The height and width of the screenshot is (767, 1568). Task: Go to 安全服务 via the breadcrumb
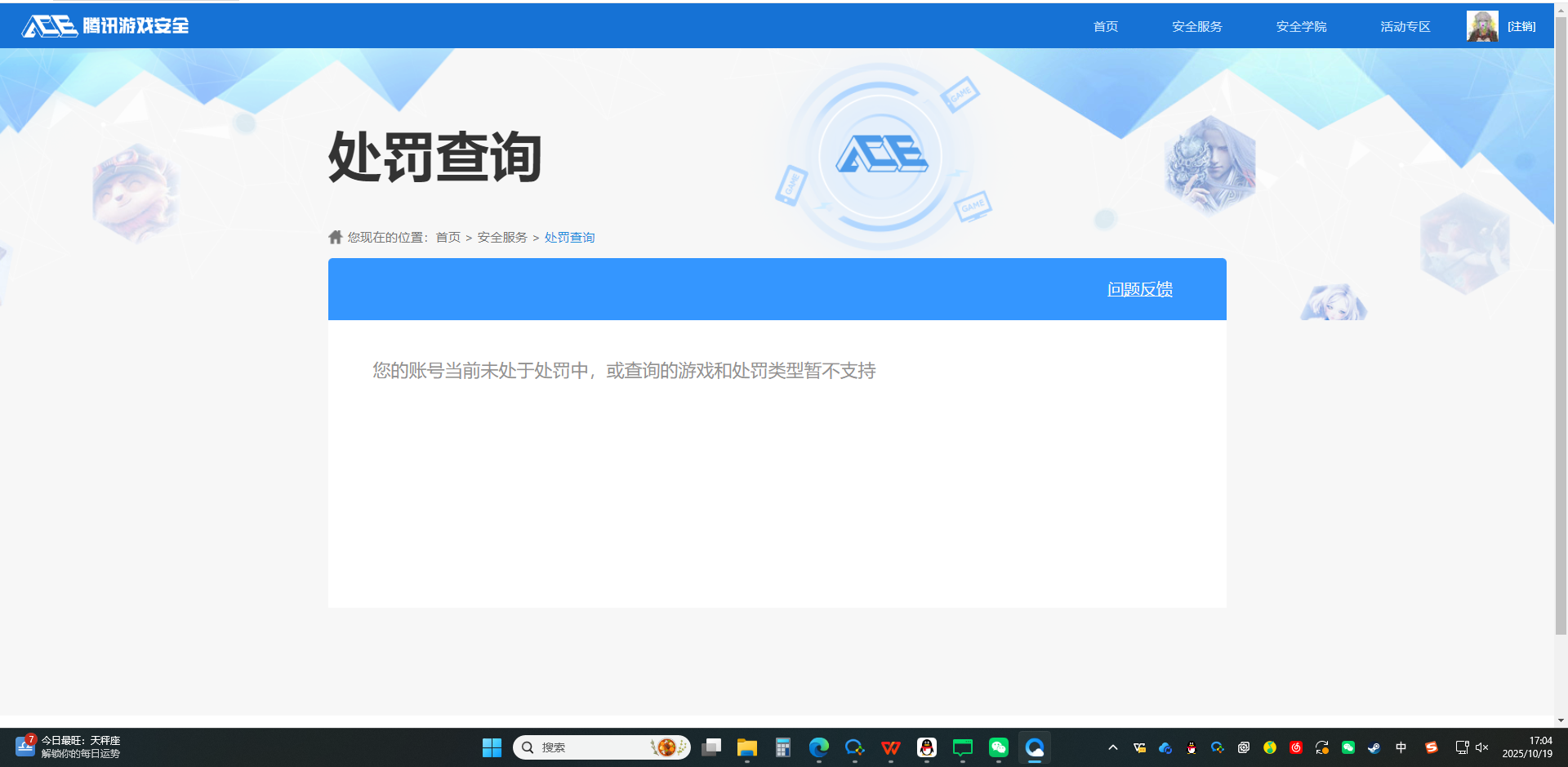[501, 237]
